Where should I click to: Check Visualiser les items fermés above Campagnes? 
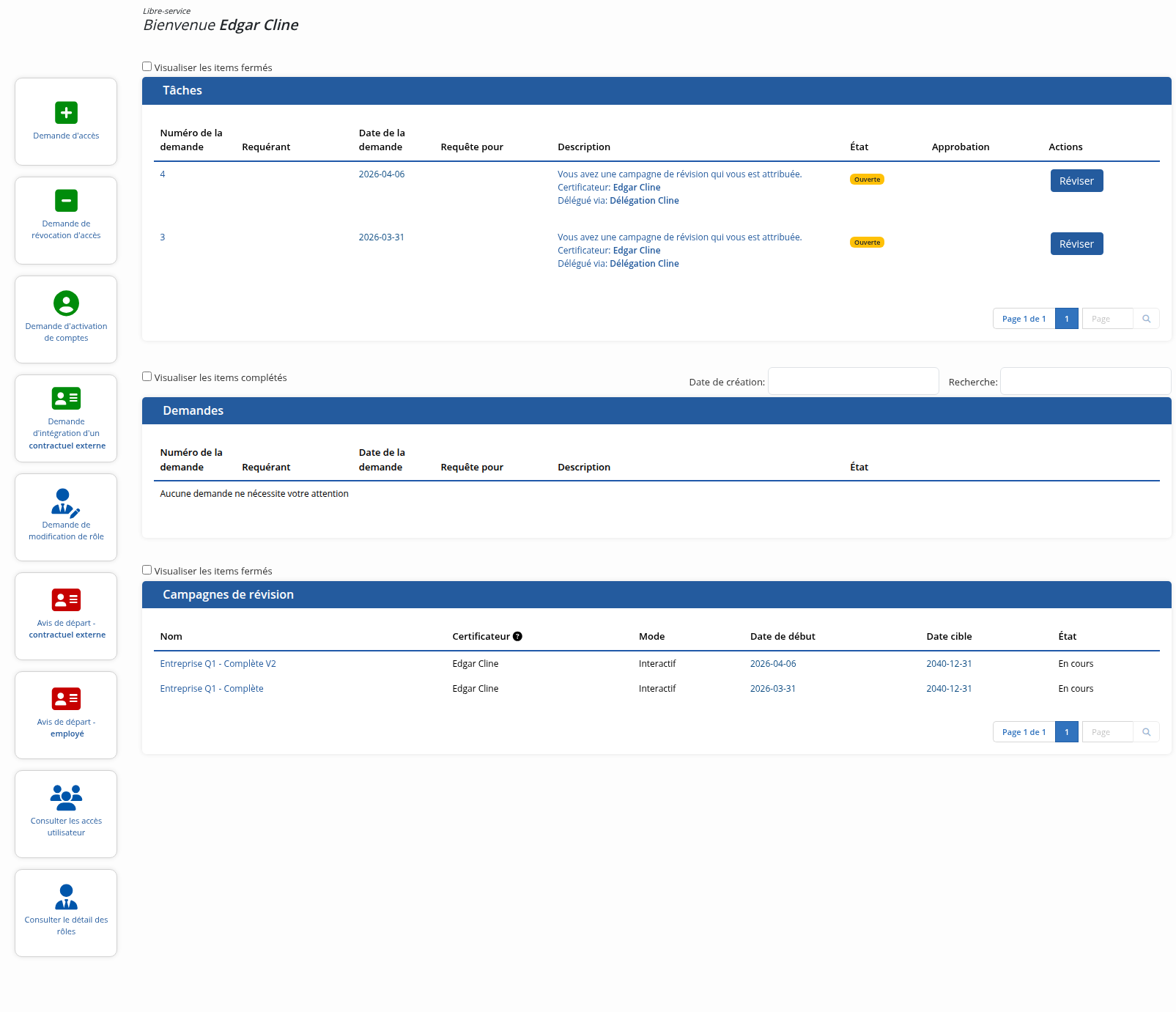point(147,570)
